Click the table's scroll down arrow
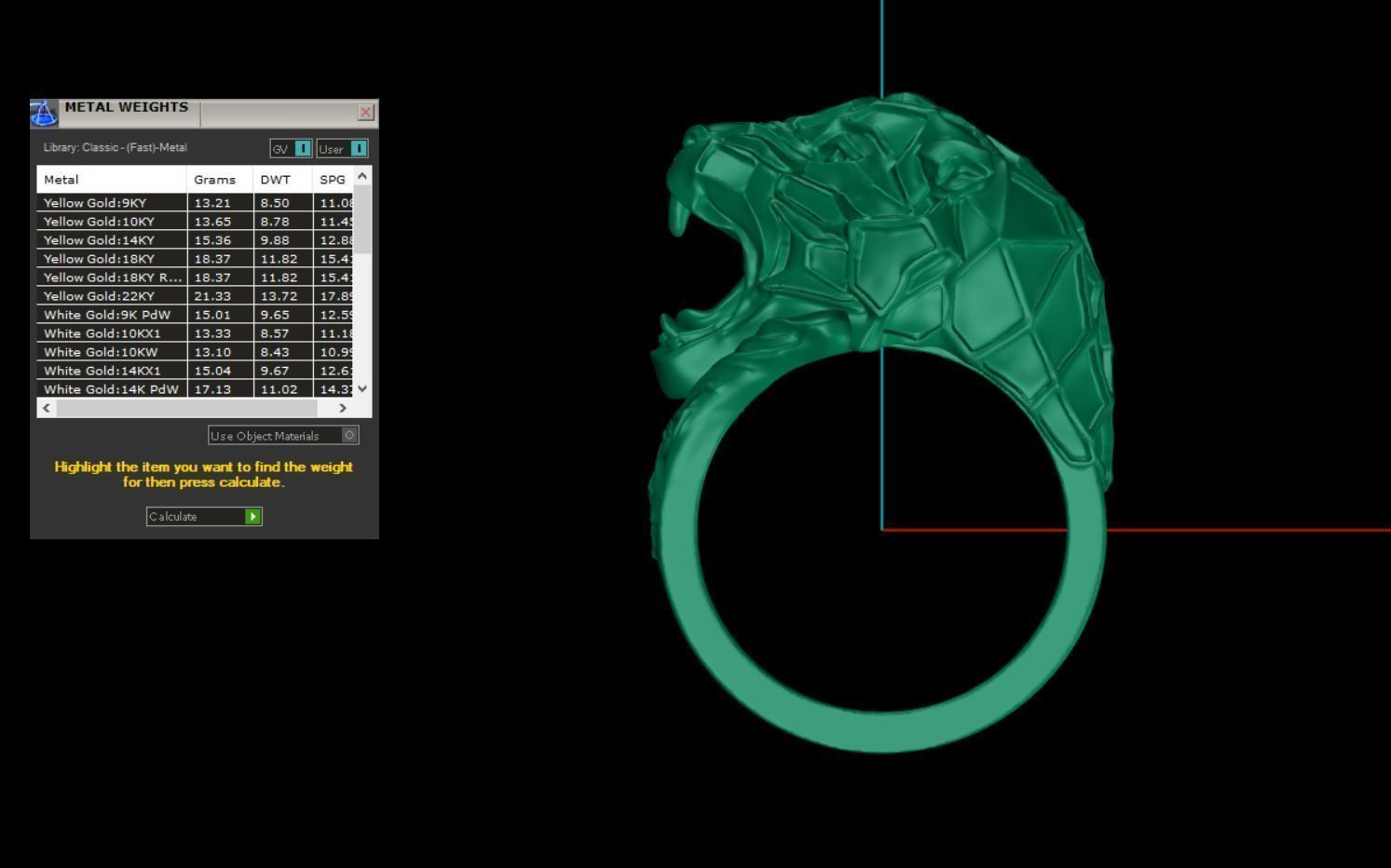The width and height of the screenshot is (1391, 868). coord(362,388)
